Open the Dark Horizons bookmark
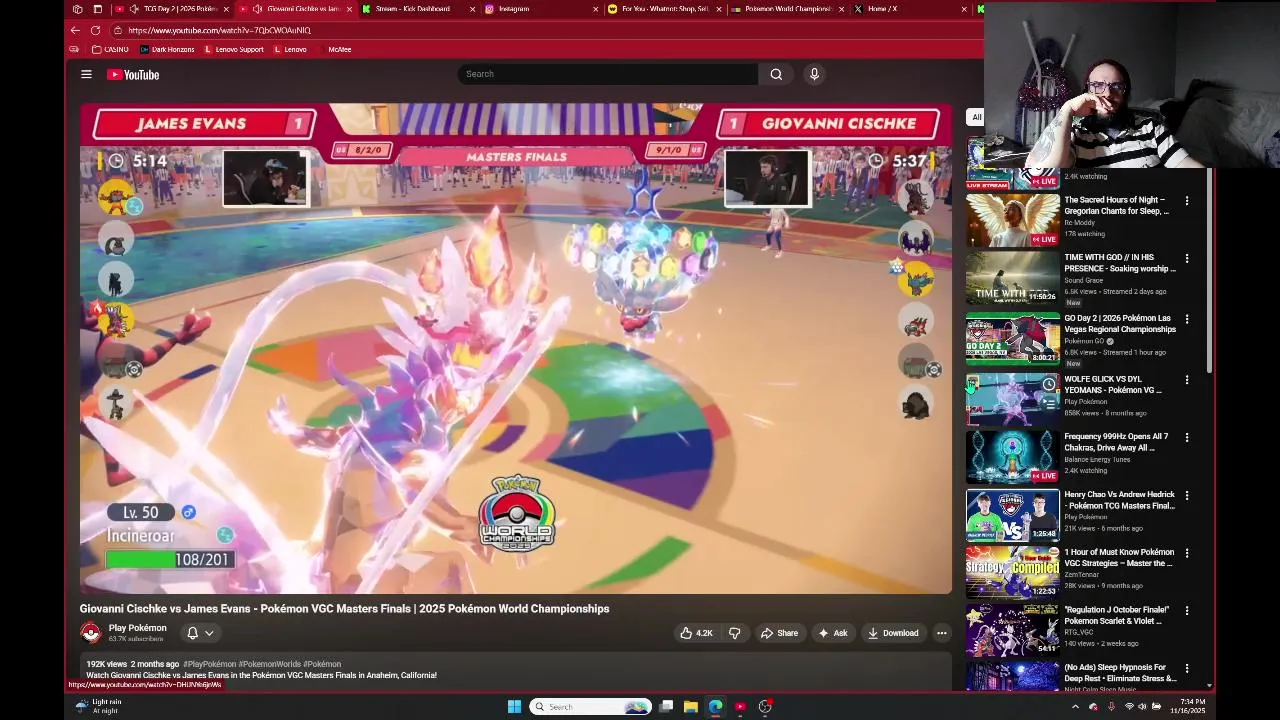Screen dimensions: 1280x720 [167, 49]
